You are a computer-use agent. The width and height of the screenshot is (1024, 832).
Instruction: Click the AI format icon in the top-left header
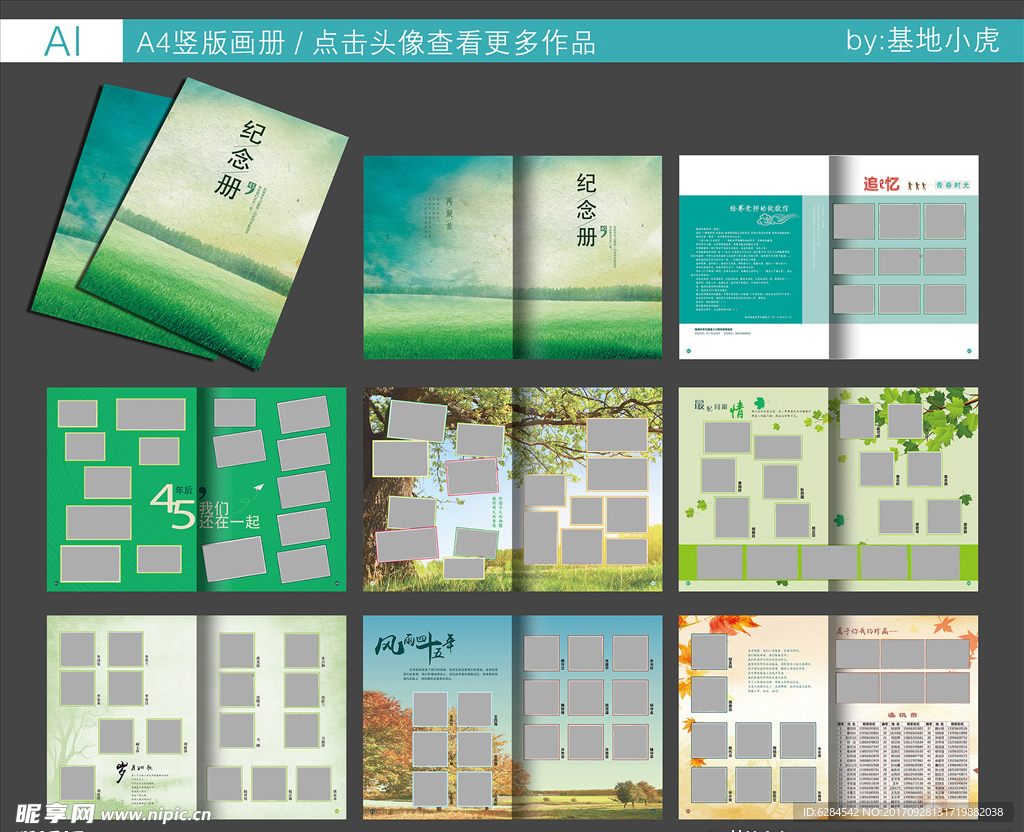coord(62,40)
